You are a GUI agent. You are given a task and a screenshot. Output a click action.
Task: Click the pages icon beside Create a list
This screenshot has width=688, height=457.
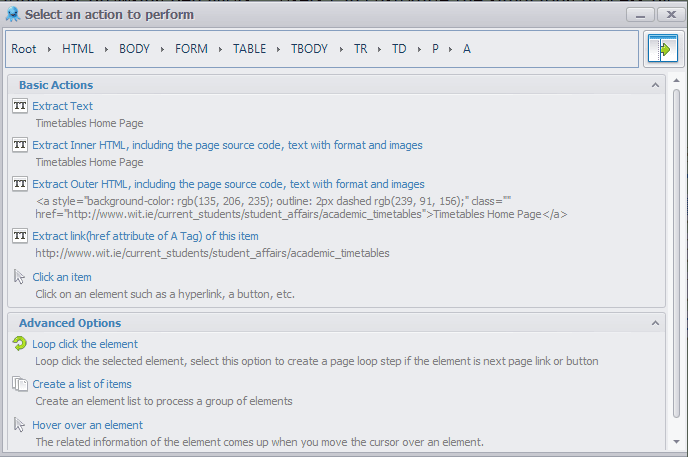pyautogui.click(x=20, y=384)
